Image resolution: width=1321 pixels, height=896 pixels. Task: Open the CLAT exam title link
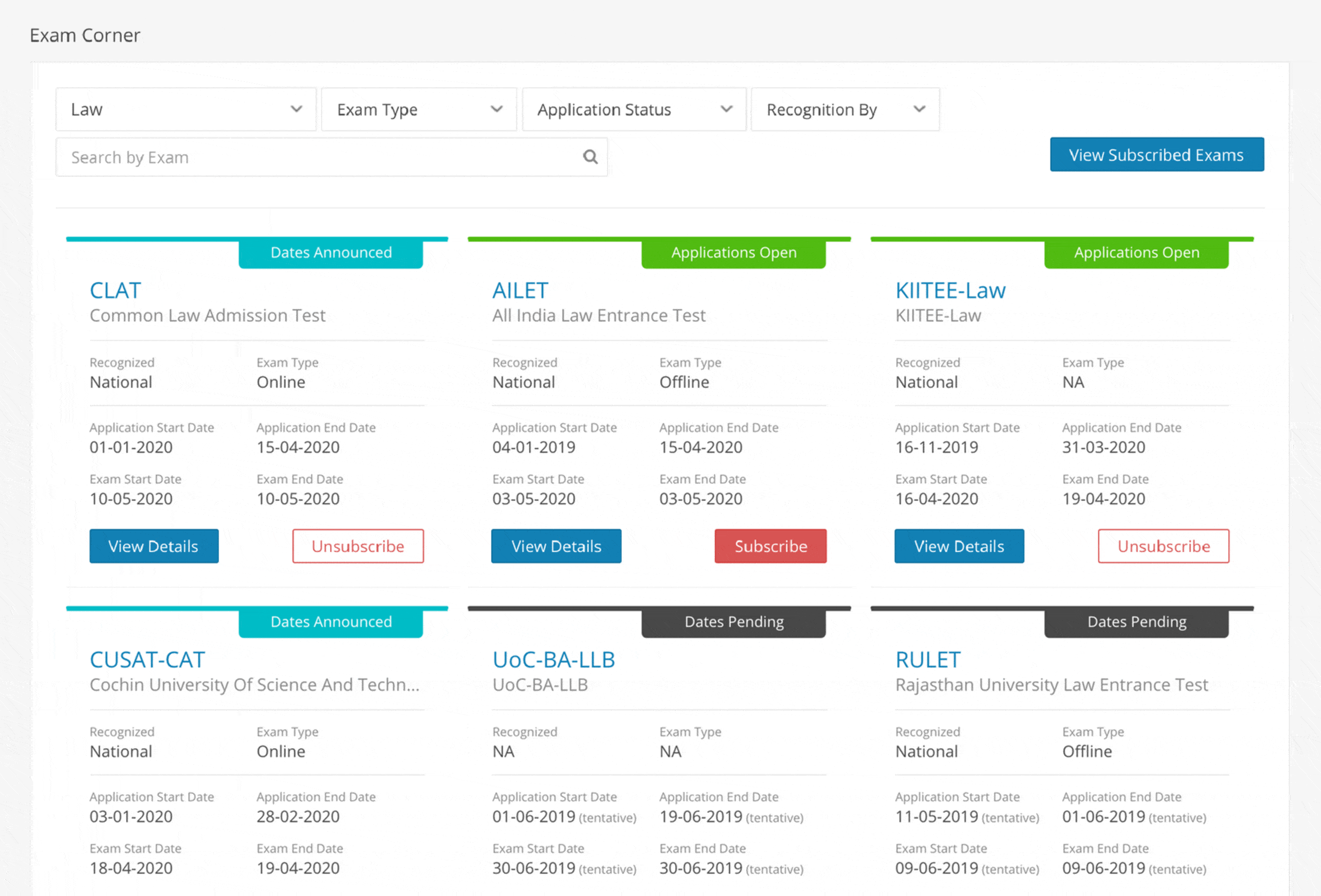[115, 290]
